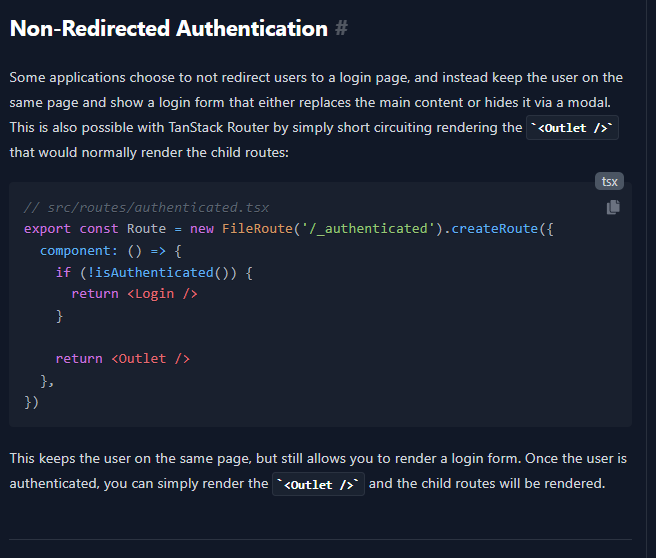The width and height of the screenshot is (656, 558).
Task: Copy the code snippet with the clipboard icon
Action: [613, 207]
